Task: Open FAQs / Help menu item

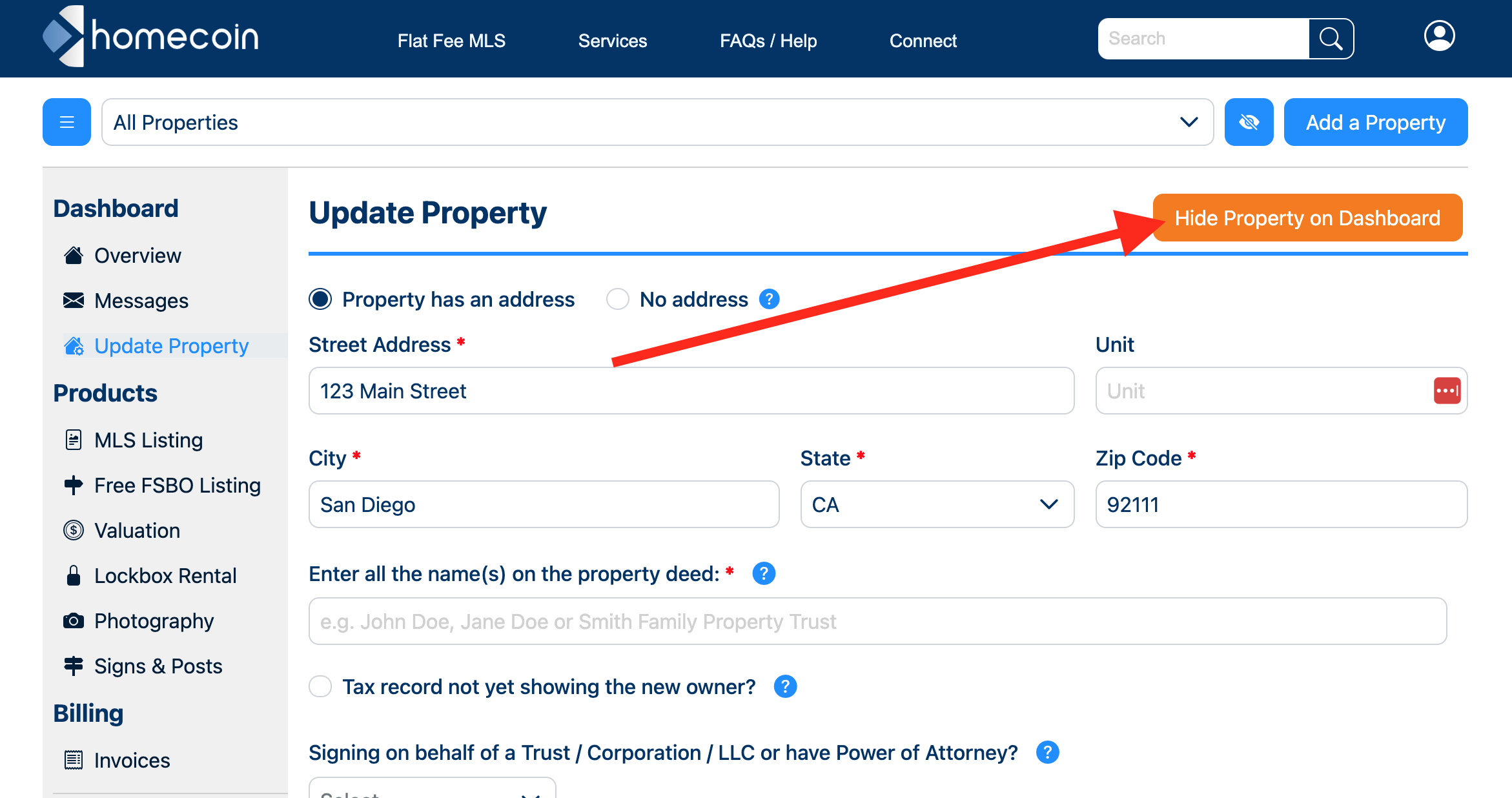Action: tap(768, 41)
